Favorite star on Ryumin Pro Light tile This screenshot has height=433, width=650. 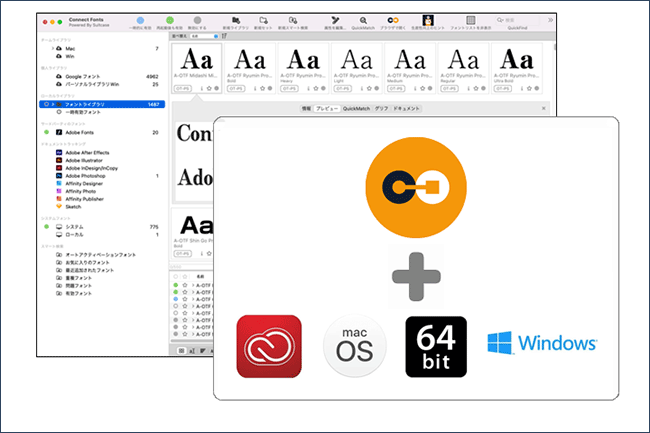click(x=369, y=88)
